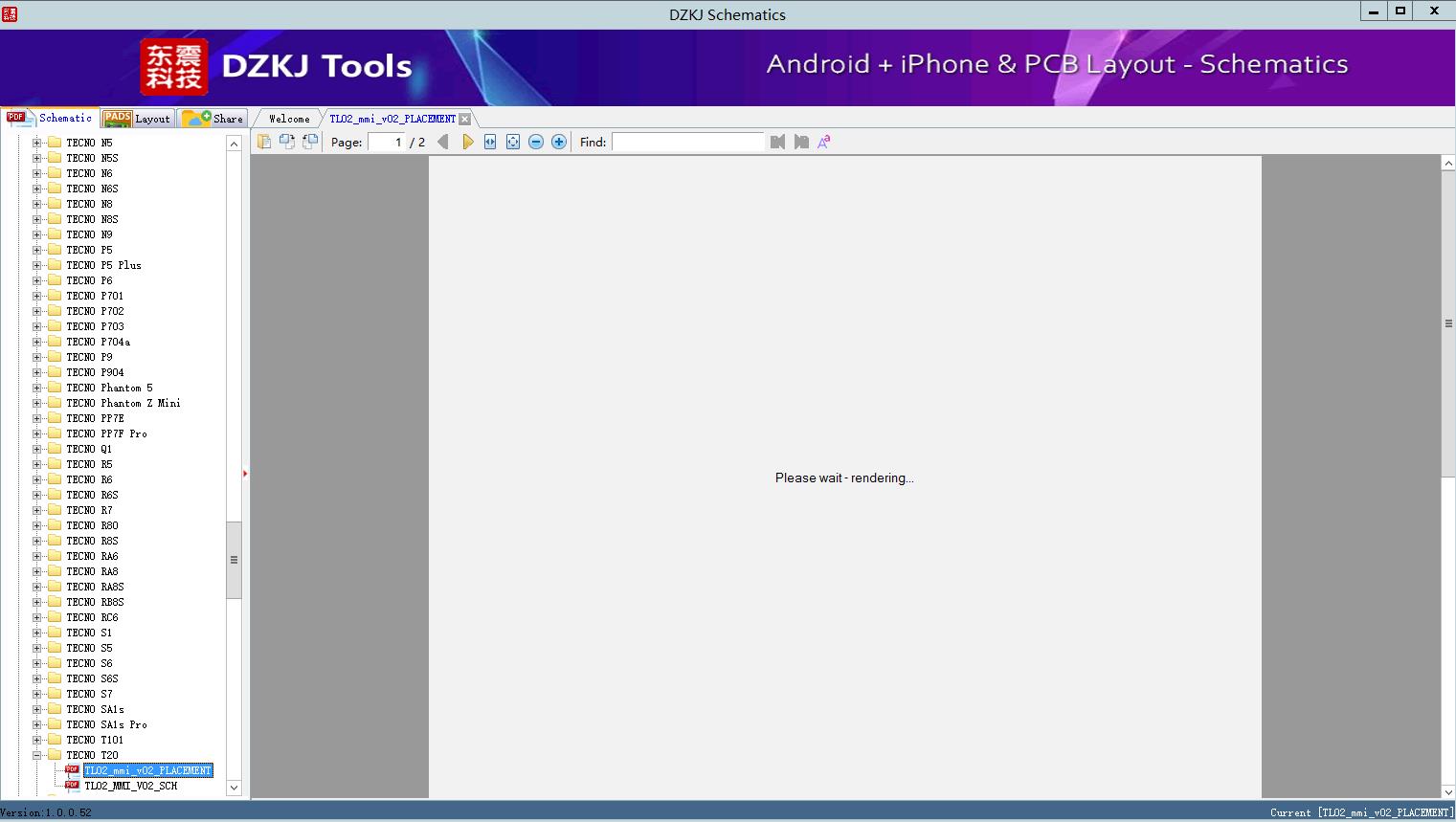The height and width of the screenshot is (822, 1456).
Task: Go to the previous page arrow
Action: 442,142
